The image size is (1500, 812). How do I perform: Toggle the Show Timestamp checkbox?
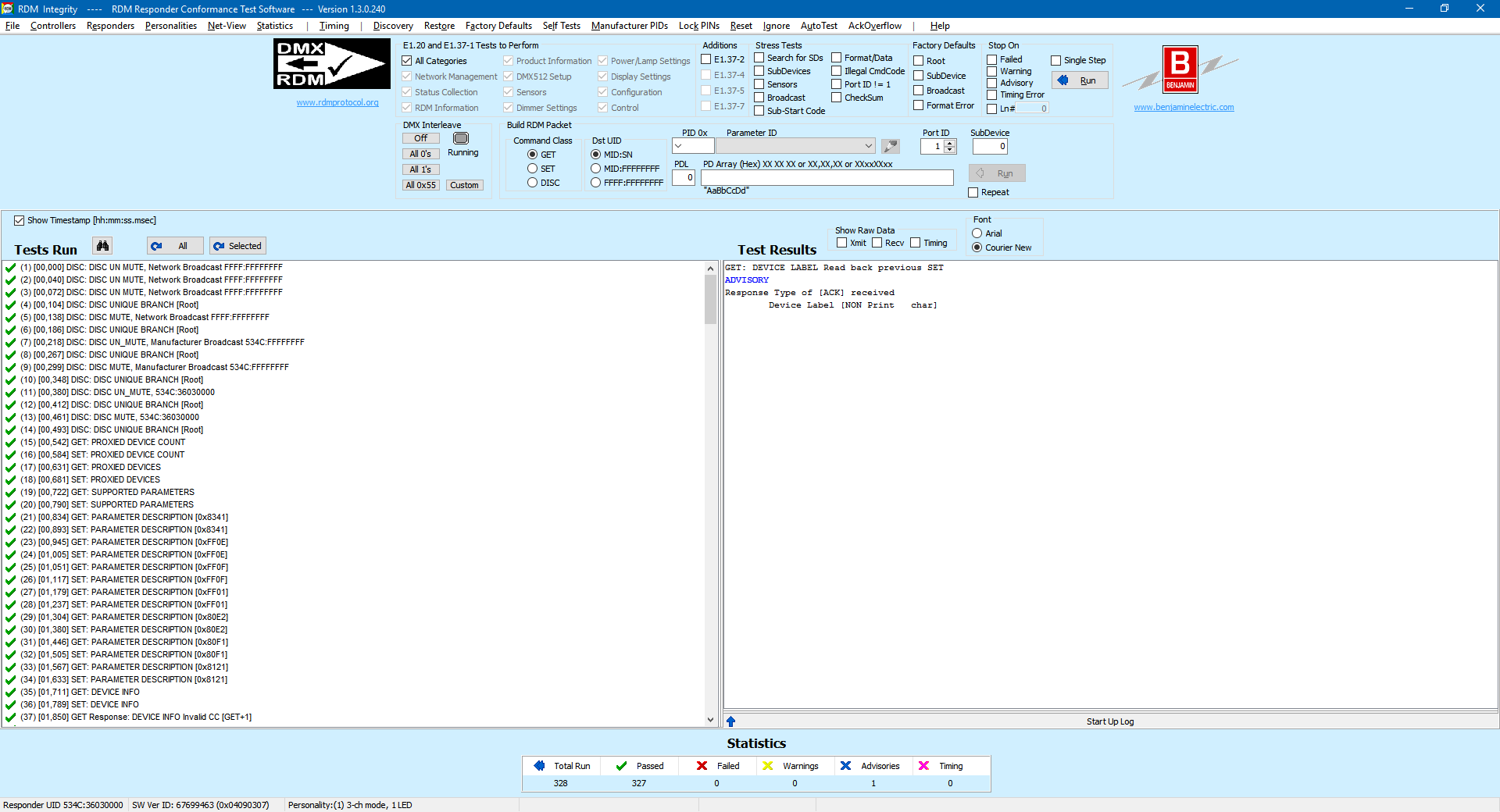19,221
